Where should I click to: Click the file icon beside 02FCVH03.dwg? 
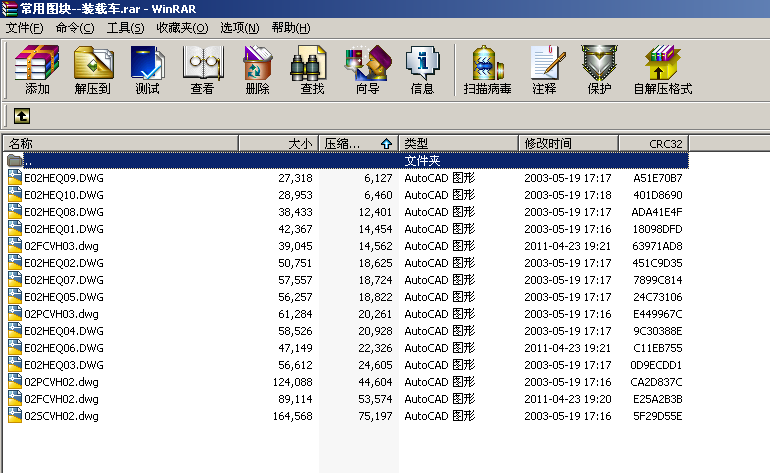15,246
